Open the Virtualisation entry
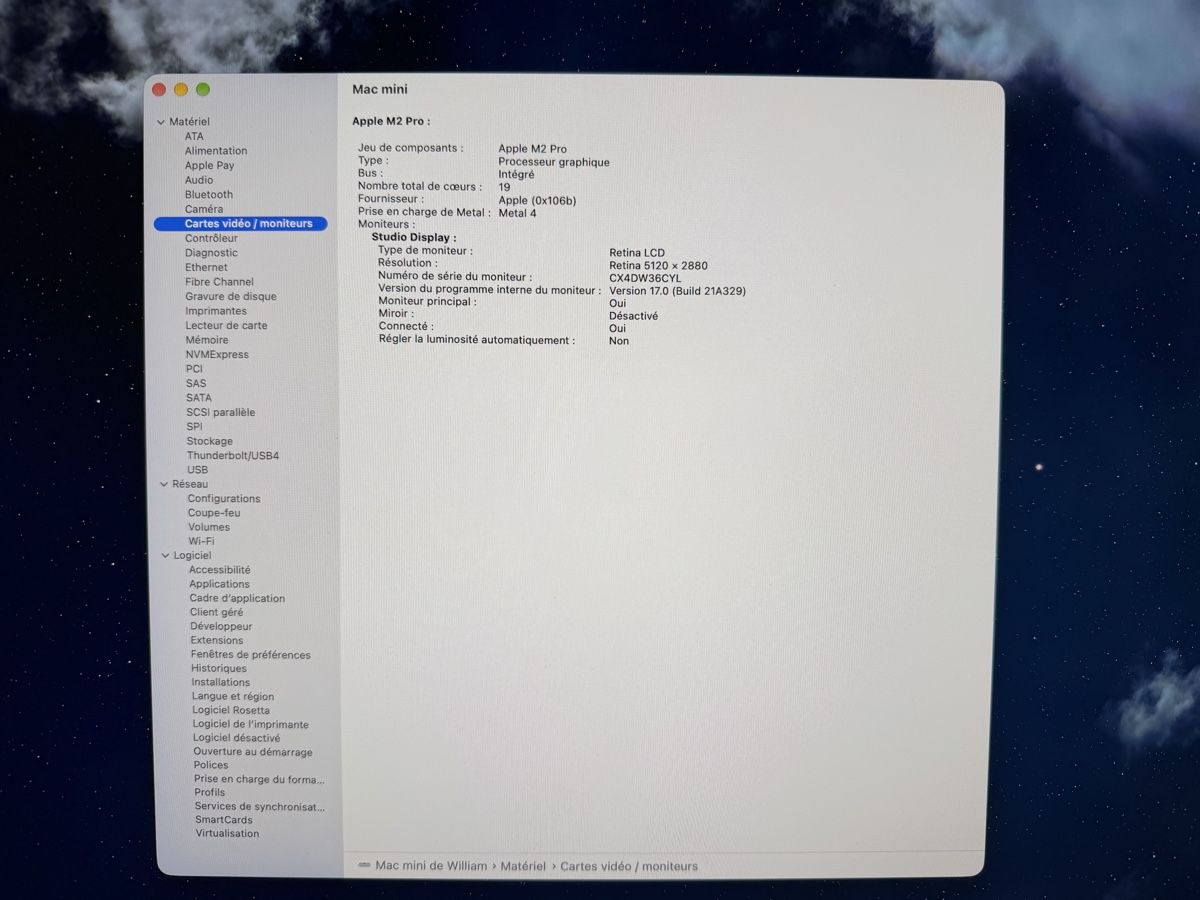The image size is (1200, 900). point(227,833)
